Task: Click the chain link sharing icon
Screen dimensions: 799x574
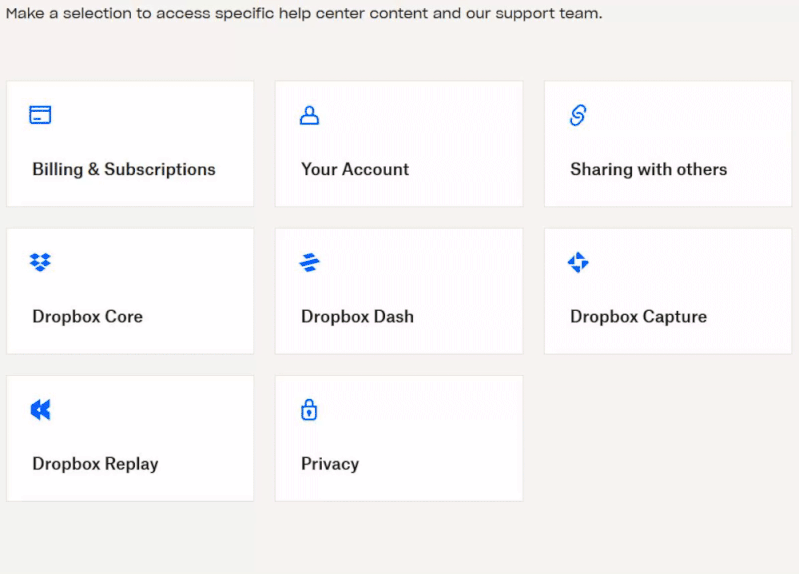Action: [578, 115]
